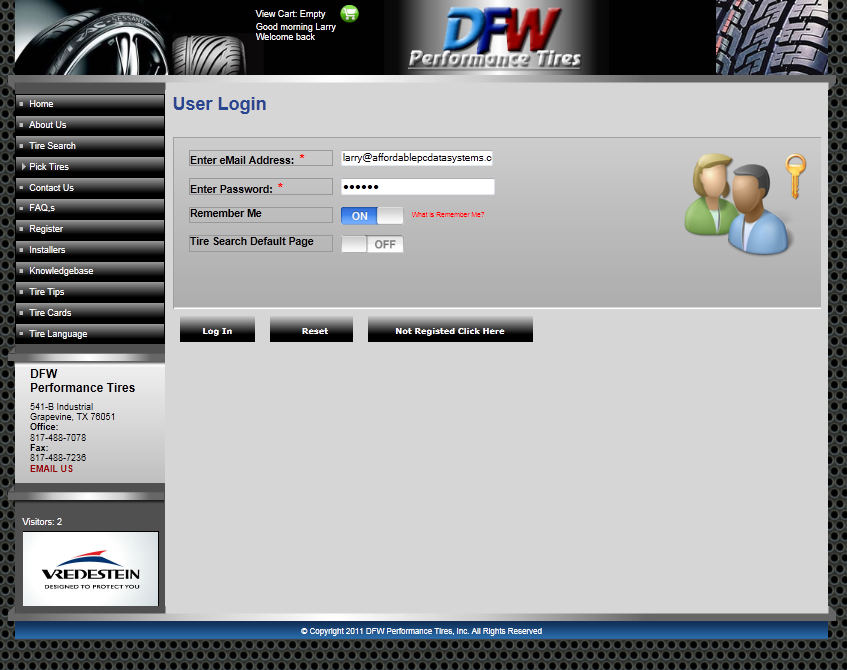Open the About Us page
Screen dimensions: 847x670
click(47, 125)
